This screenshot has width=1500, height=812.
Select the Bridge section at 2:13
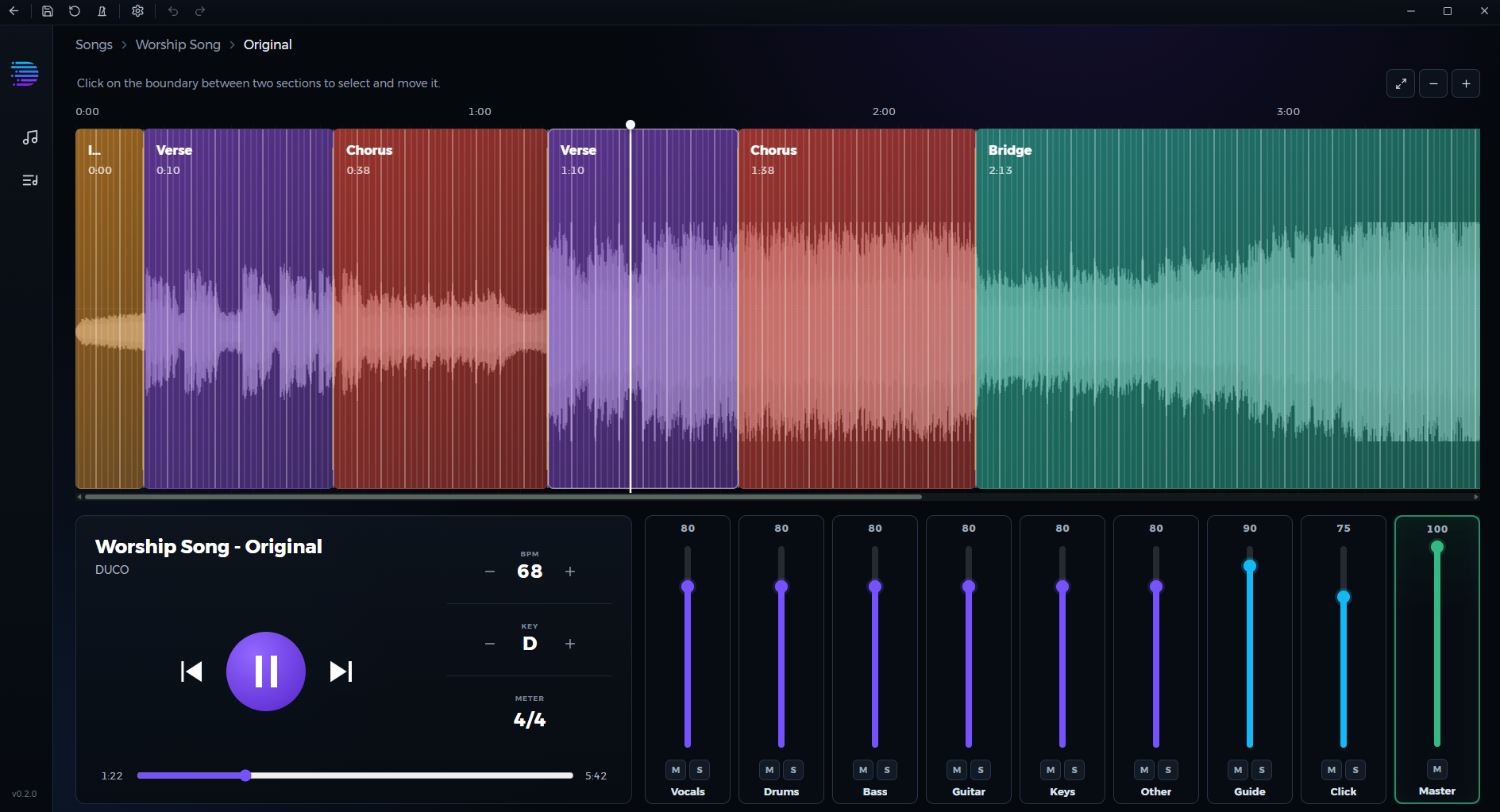click(1228, 309)
